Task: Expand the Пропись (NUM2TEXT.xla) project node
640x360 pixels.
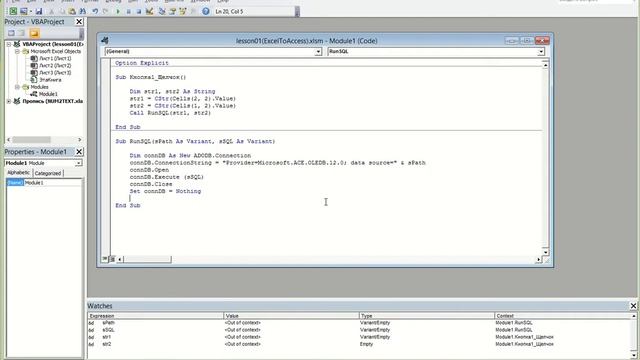Action: 9,101
